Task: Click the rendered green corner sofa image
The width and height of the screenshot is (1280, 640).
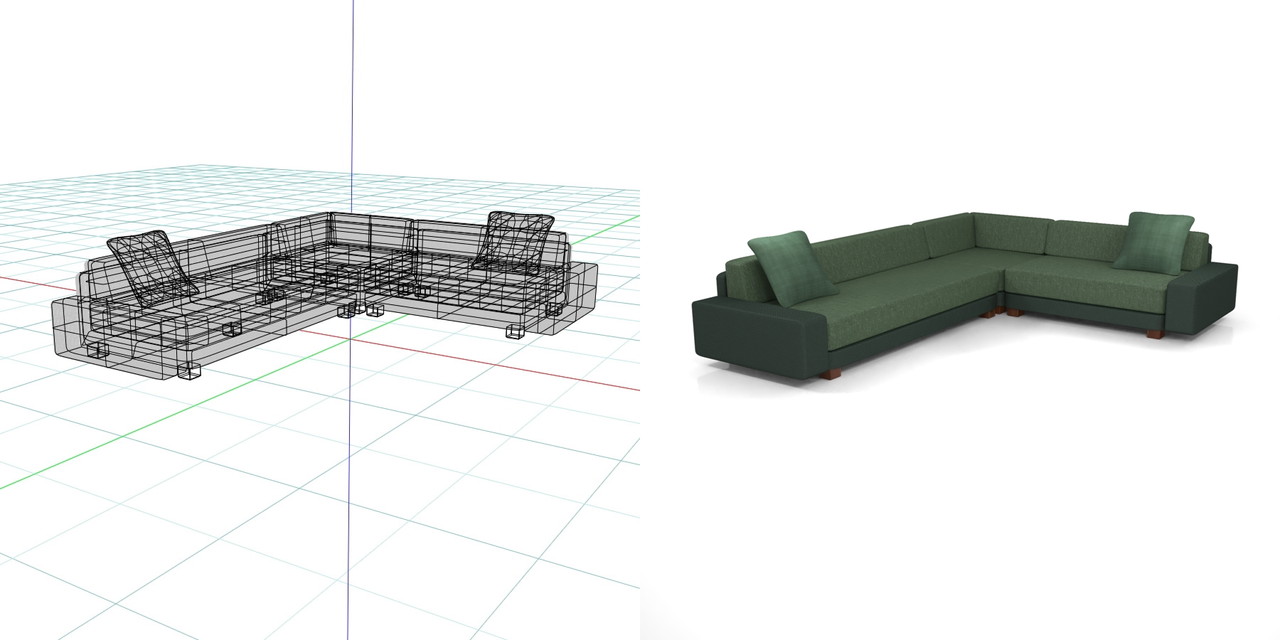Action: [x=965, y=295]
